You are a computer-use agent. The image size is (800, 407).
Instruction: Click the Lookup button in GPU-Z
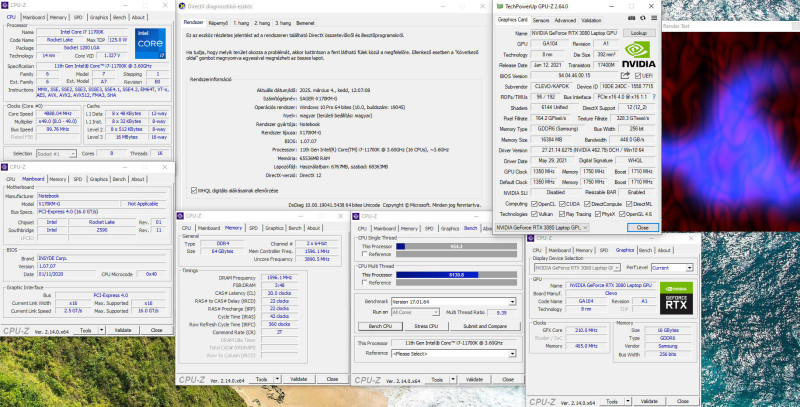coord(639,33)
